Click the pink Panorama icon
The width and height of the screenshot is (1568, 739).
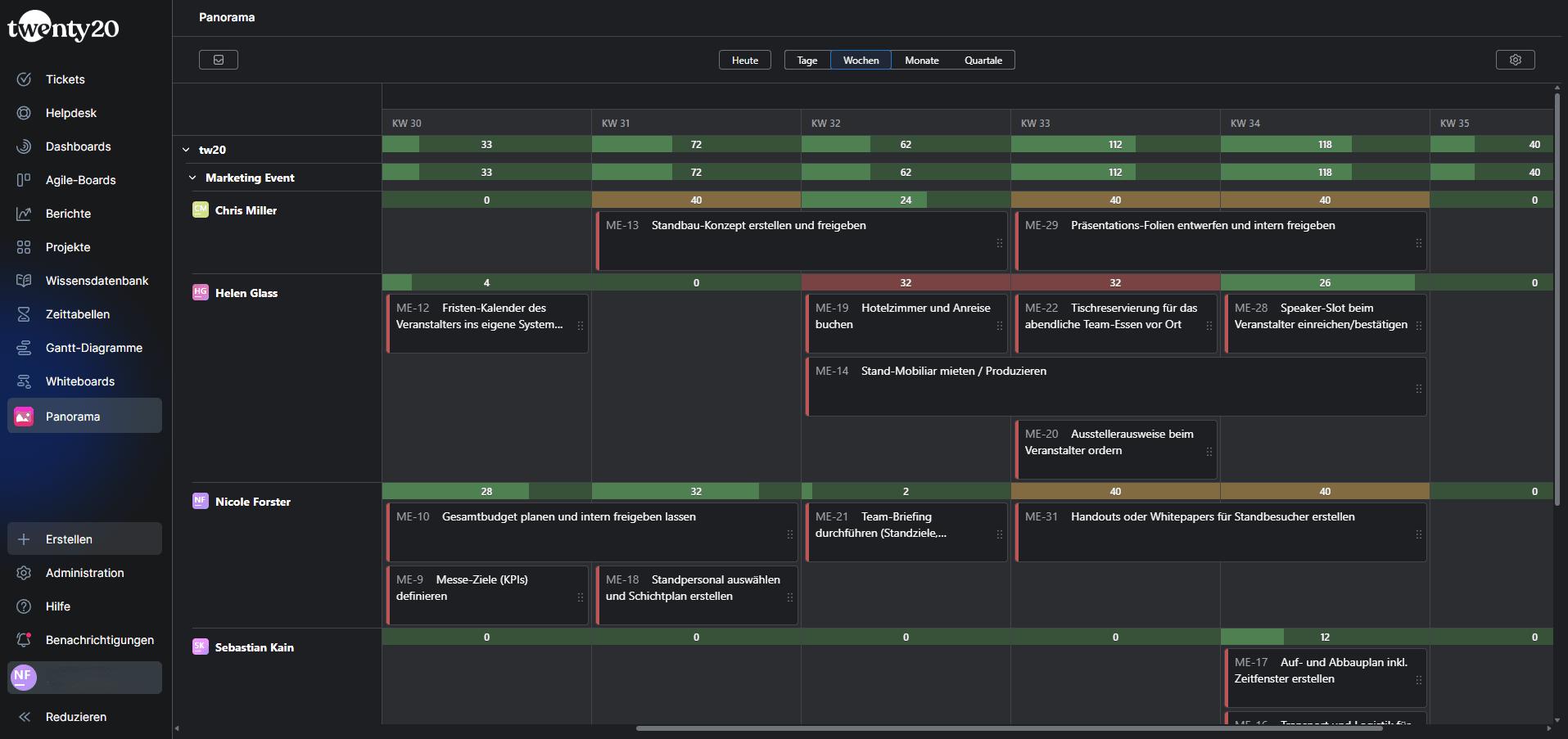tap(24, 417)
